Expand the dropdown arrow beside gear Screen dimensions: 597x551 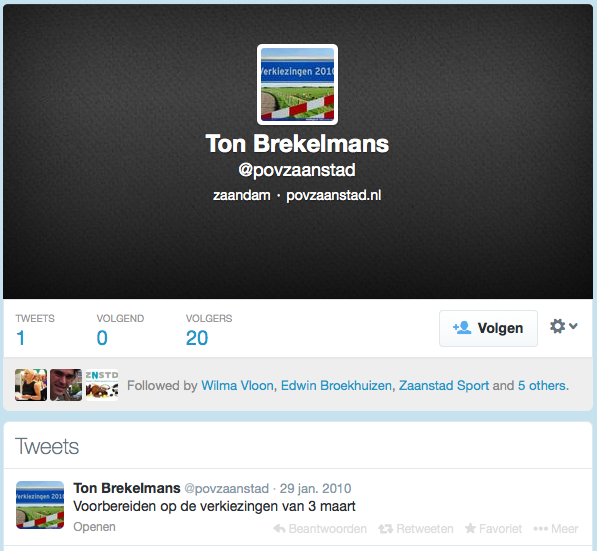[573, 326]
